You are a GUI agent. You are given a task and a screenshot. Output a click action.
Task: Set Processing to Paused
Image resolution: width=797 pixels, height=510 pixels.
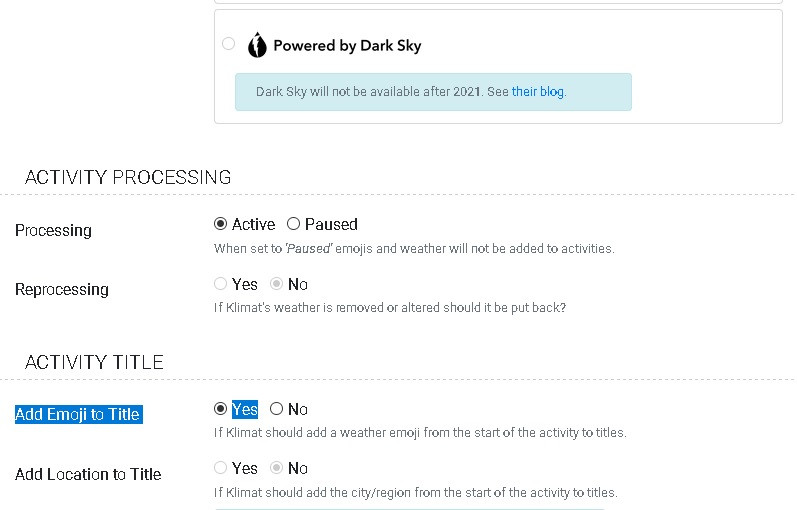coord(293,224)
